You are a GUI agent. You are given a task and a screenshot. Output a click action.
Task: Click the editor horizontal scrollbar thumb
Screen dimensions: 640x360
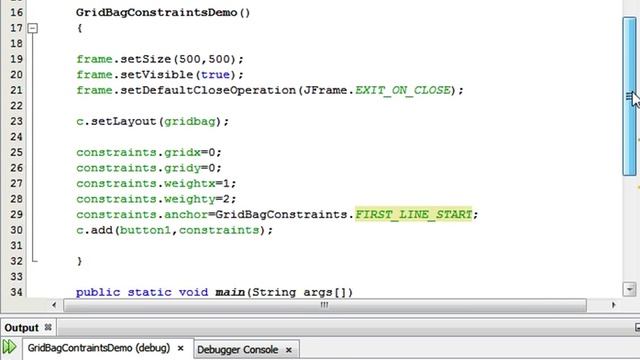(x=325, y=305)
